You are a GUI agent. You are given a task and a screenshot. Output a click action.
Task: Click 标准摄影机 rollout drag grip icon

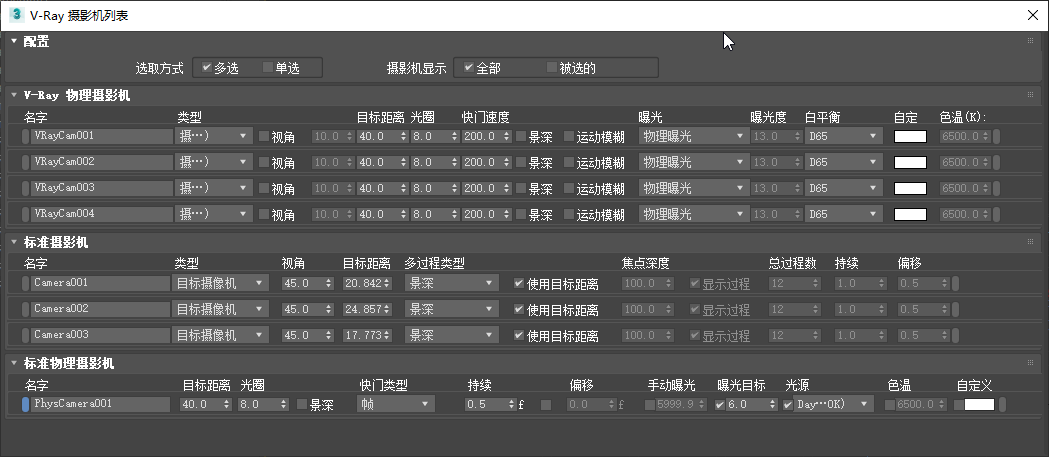coord(1030,242)
